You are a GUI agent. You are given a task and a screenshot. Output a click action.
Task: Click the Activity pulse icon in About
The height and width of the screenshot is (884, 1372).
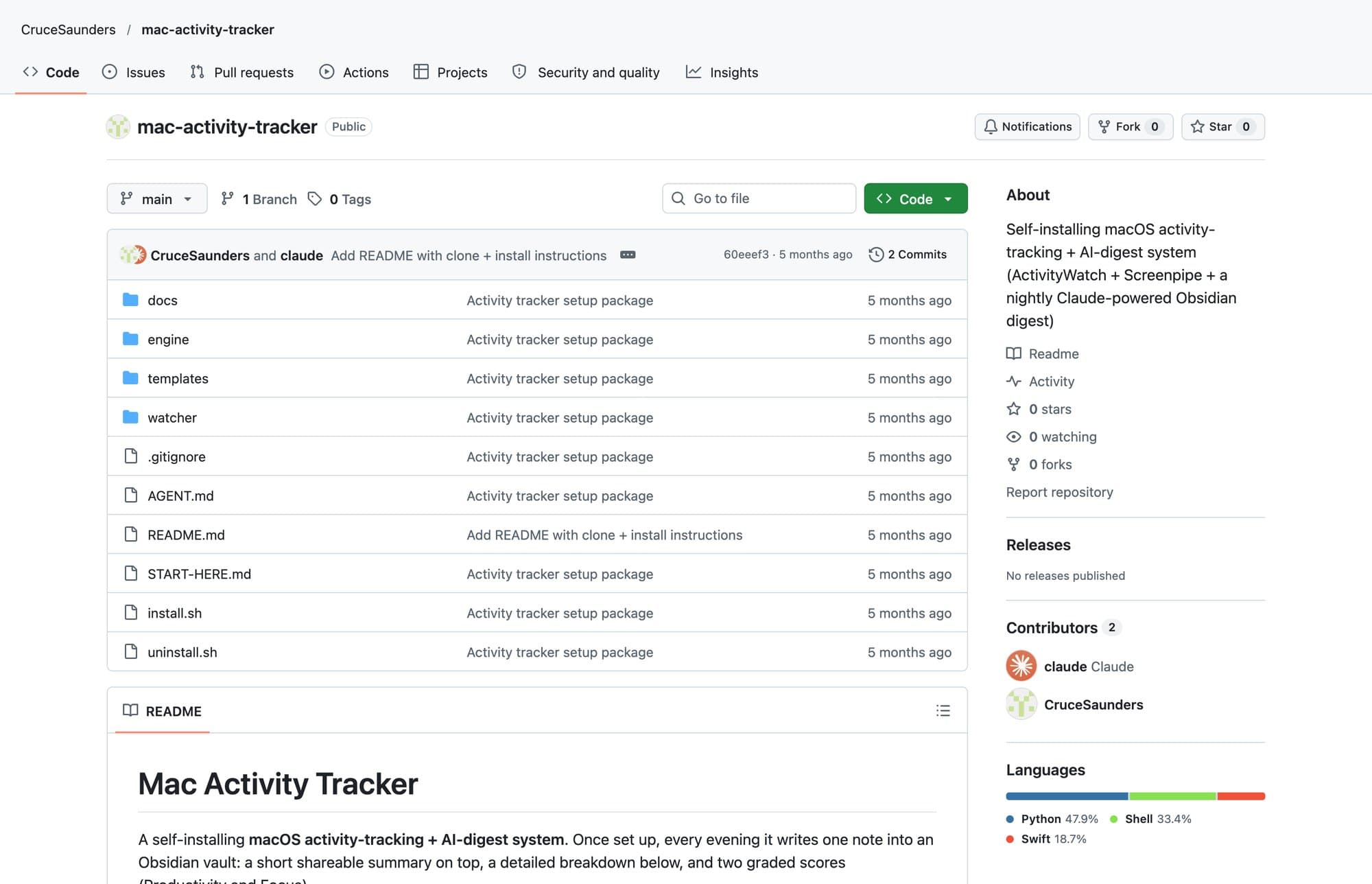(1013, 381)
